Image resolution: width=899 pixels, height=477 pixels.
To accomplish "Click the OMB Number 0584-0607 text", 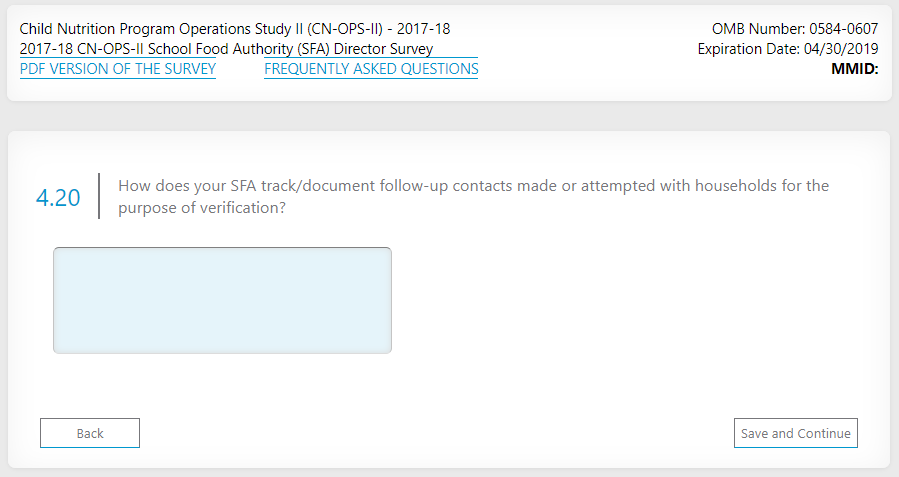I will [x=795, y=29].
